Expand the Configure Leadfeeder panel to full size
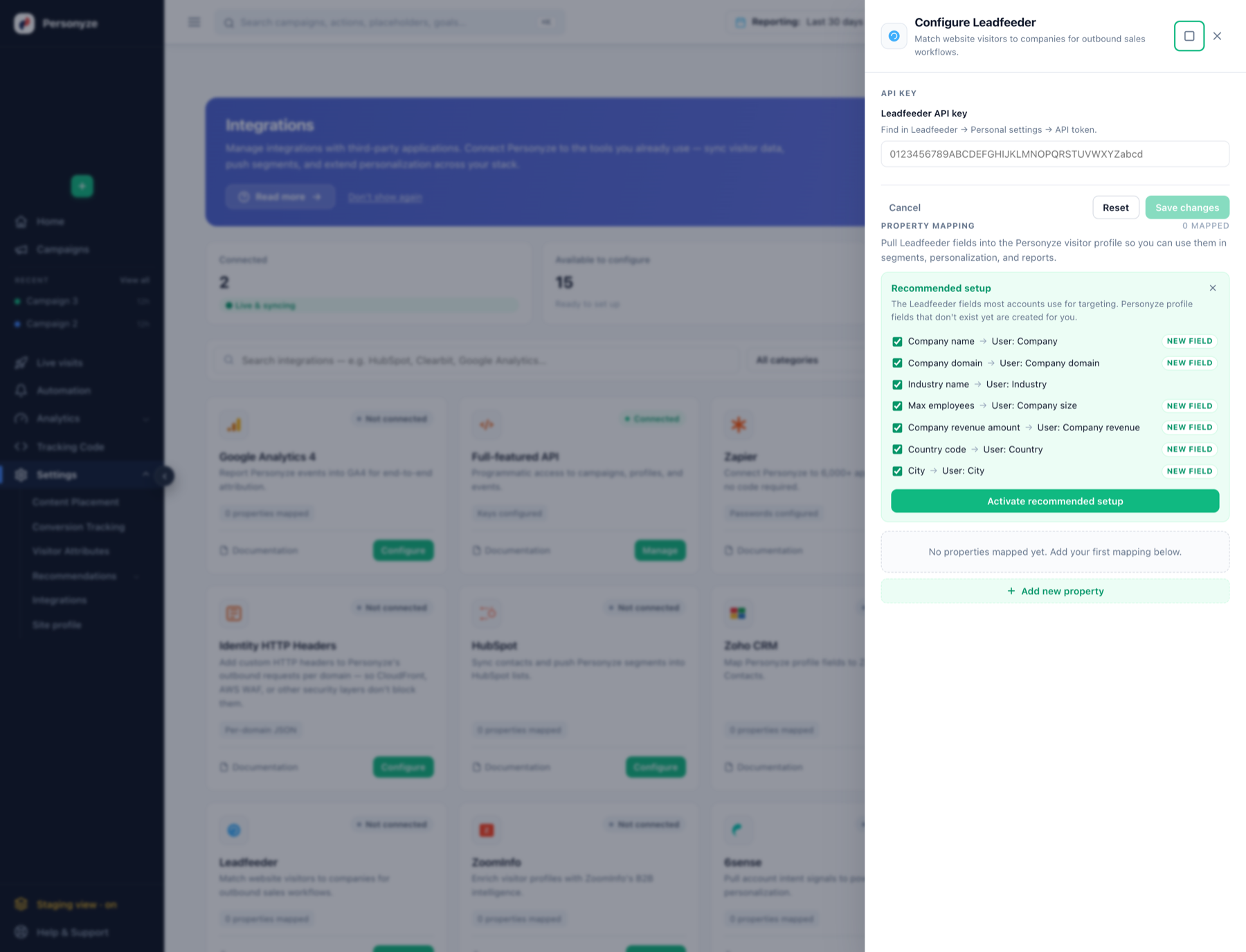This screenshot has height=952, width=1246. (x=1189, y=36)
